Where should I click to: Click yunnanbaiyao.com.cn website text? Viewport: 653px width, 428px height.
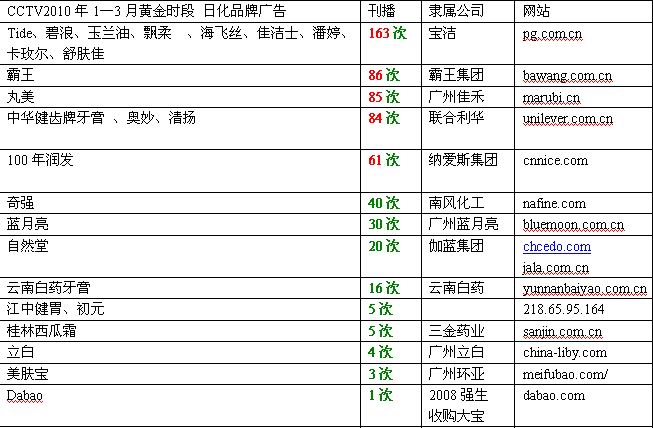[x=585, y=289]
